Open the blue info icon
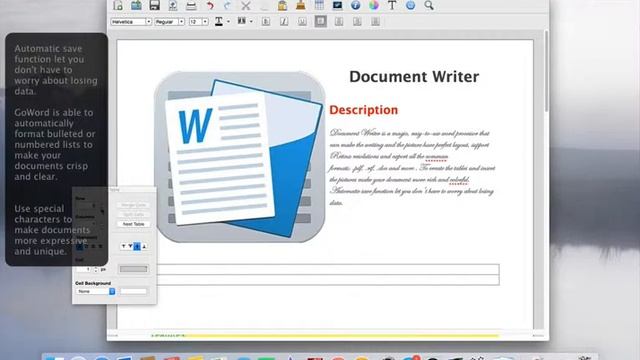Screen dimensions: 640x360 pyautogui.click(x=356, y=5)
